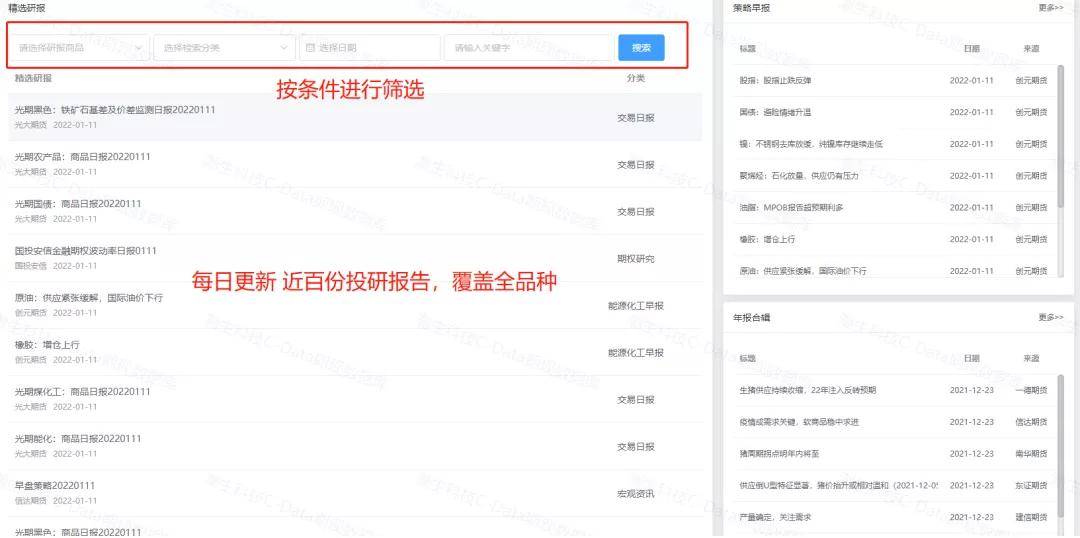Click the 分类 column header
1080x538 pixels.
click(x=636, y=78)
